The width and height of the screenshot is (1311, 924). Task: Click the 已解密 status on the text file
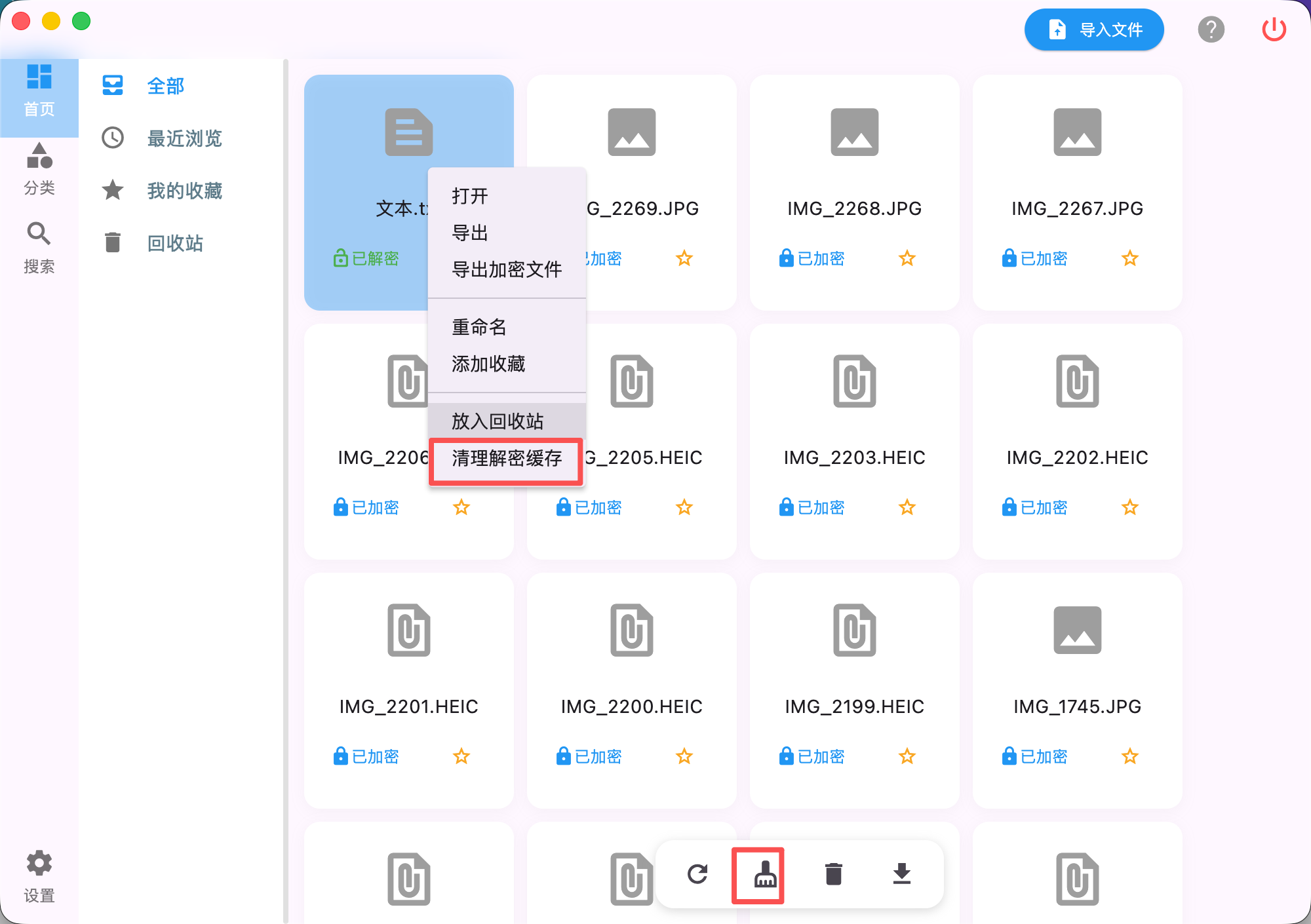tap(366, 258)
